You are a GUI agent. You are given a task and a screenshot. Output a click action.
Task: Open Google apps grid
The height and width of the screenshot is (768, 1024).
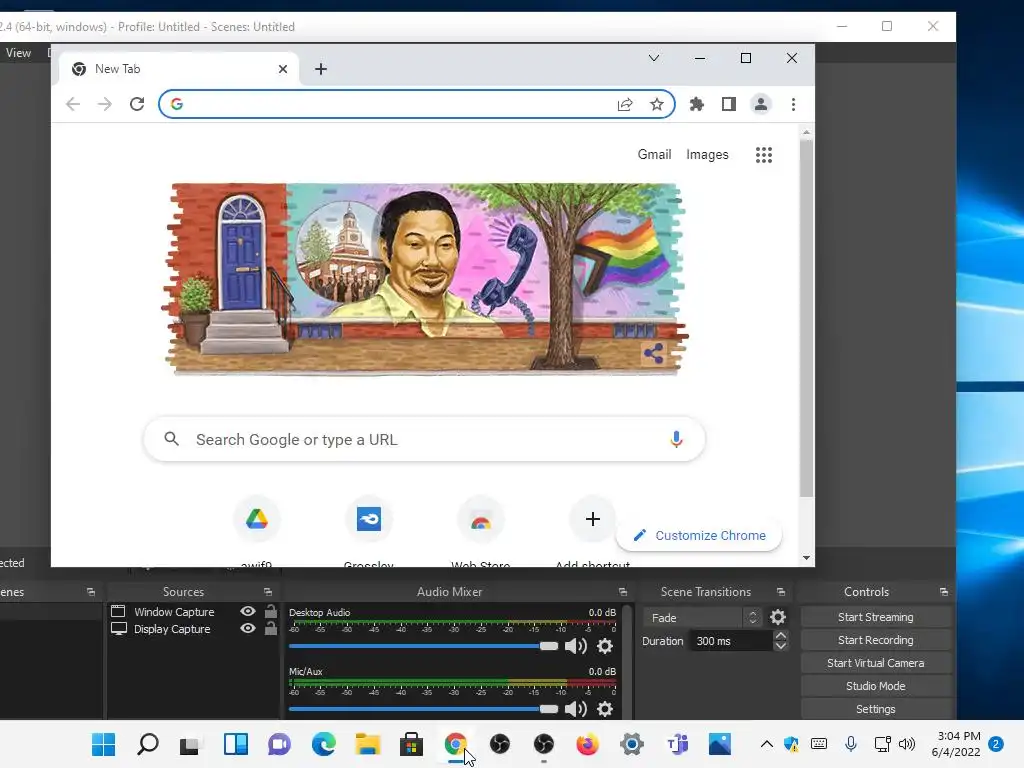pos(763,155)
